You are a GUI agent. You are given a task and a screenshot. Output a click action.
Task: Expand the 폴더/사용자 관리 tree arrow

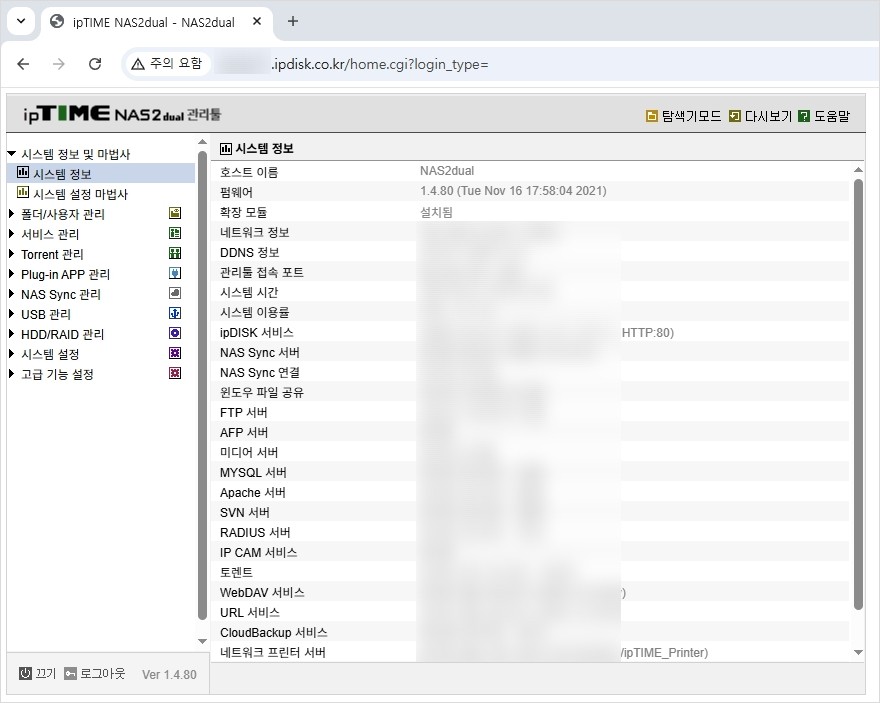pyautogui.click(x=11, y=213)
